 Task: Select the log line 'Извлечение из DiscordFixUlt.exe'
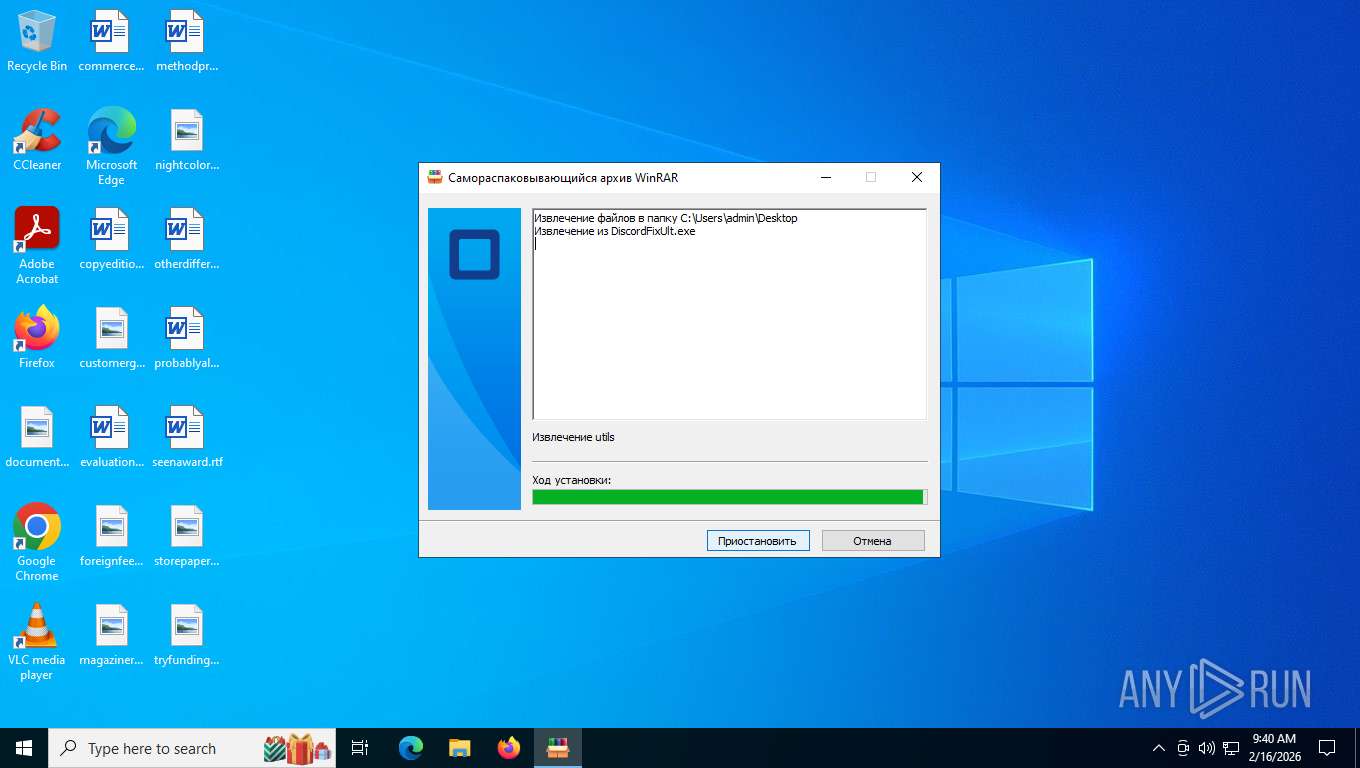tap(615, 231)
